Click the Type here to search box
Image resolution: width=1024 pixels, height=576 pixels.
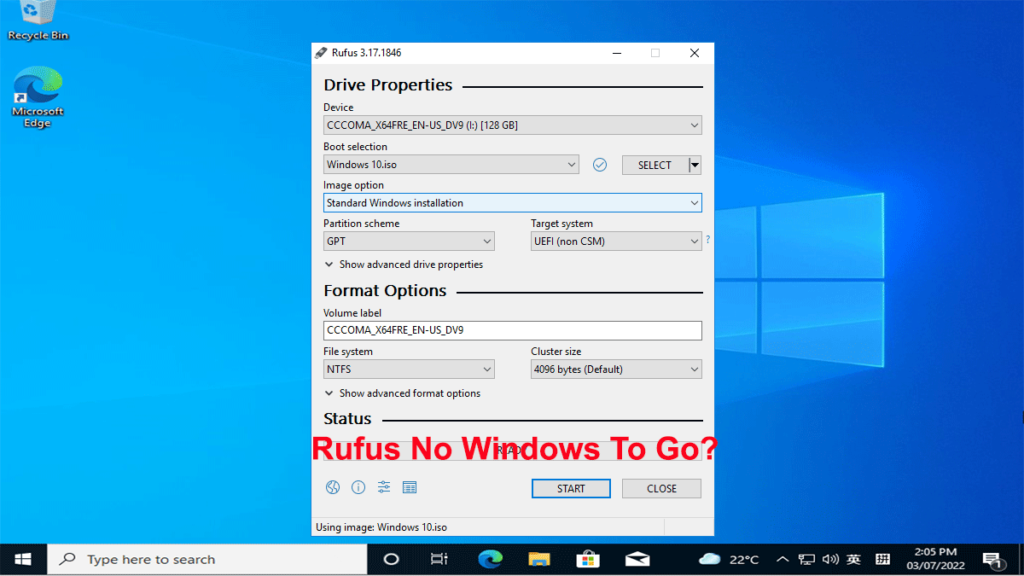(207, 560)
